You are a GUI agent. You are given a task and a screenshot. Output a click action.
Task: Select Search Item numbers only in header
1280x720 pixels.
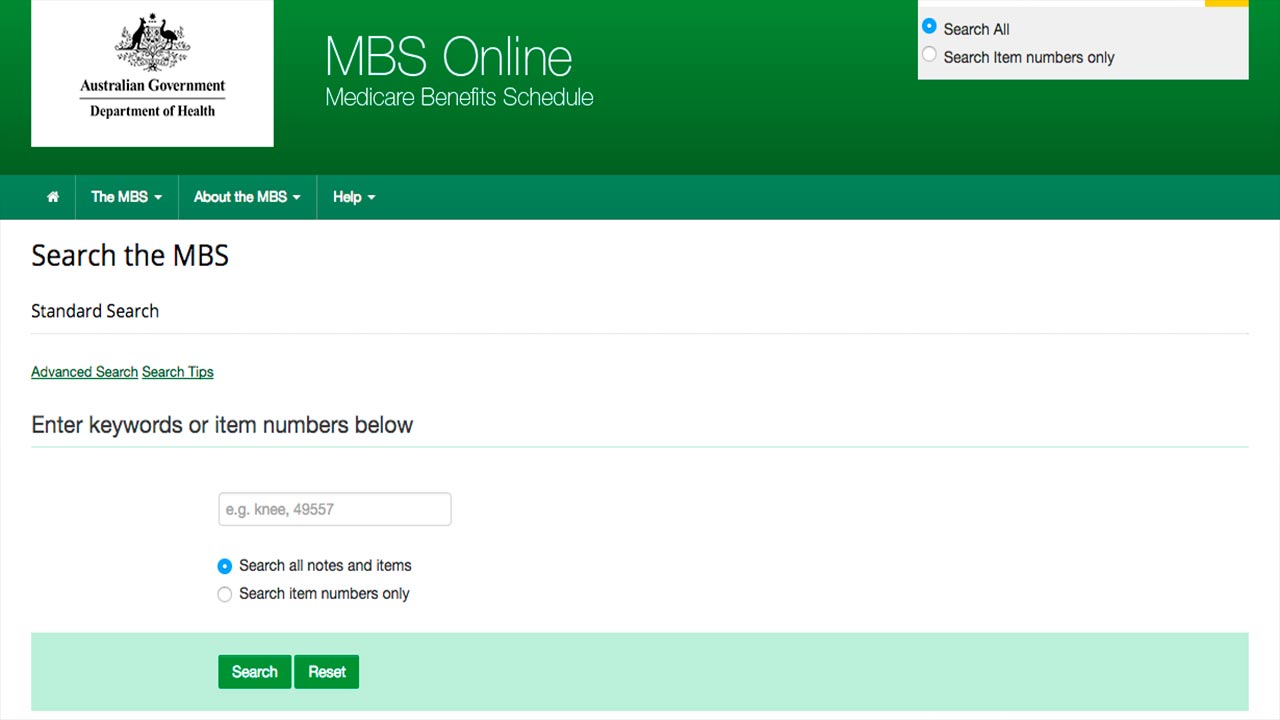point(930,55)
